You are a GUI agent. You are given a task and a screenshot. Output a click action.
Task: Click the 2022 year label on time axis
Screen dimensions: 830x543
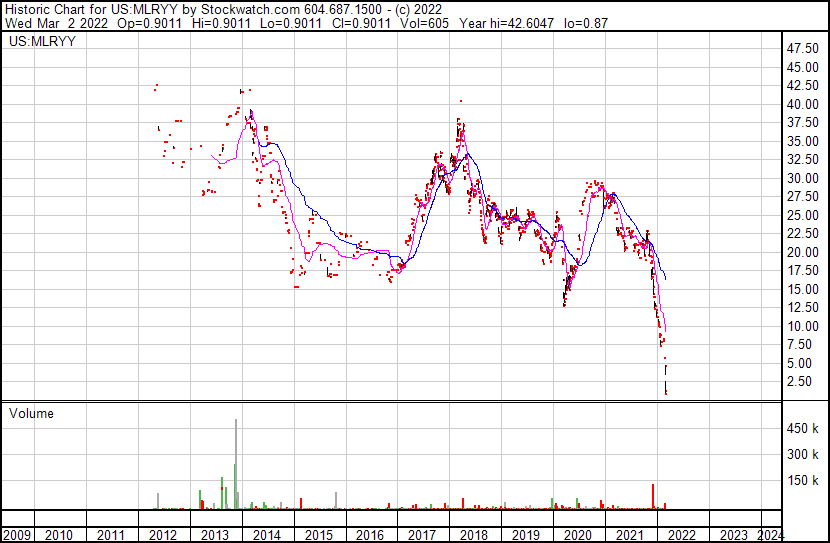pyautogui.click(x=681, y=535)
